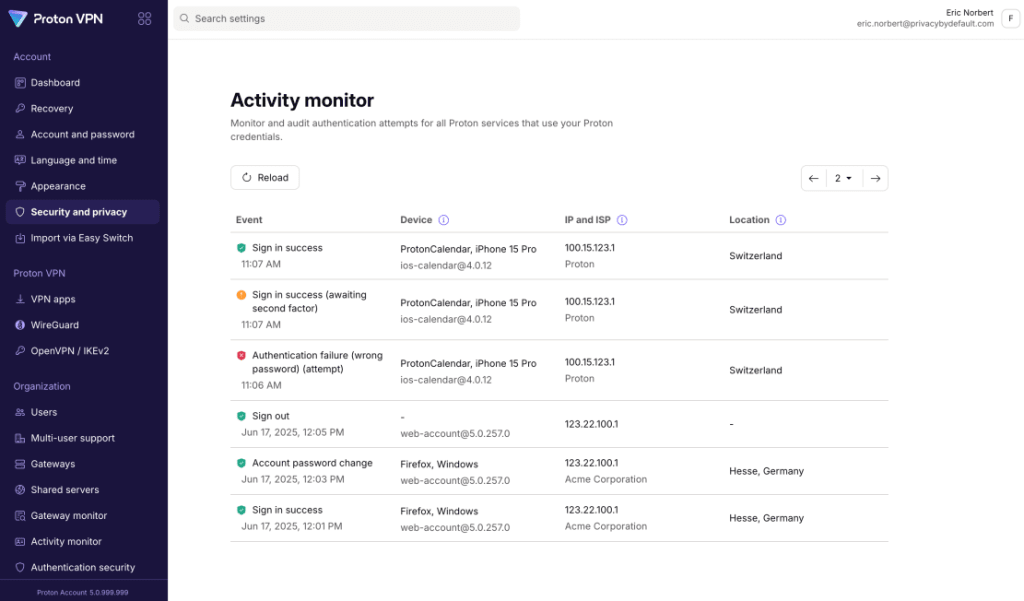The height and width of the screenshot is (601, 1024).
Task: Click 'Account password change' event text
Action: (312, 463)
